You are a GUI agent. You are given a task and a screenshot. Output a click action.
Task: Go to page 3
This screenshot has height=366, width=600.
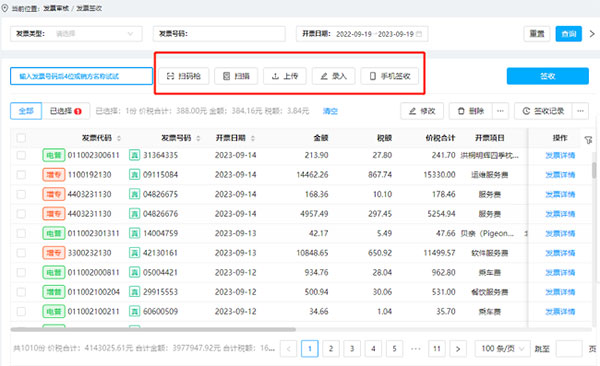[x=352, y=349]
